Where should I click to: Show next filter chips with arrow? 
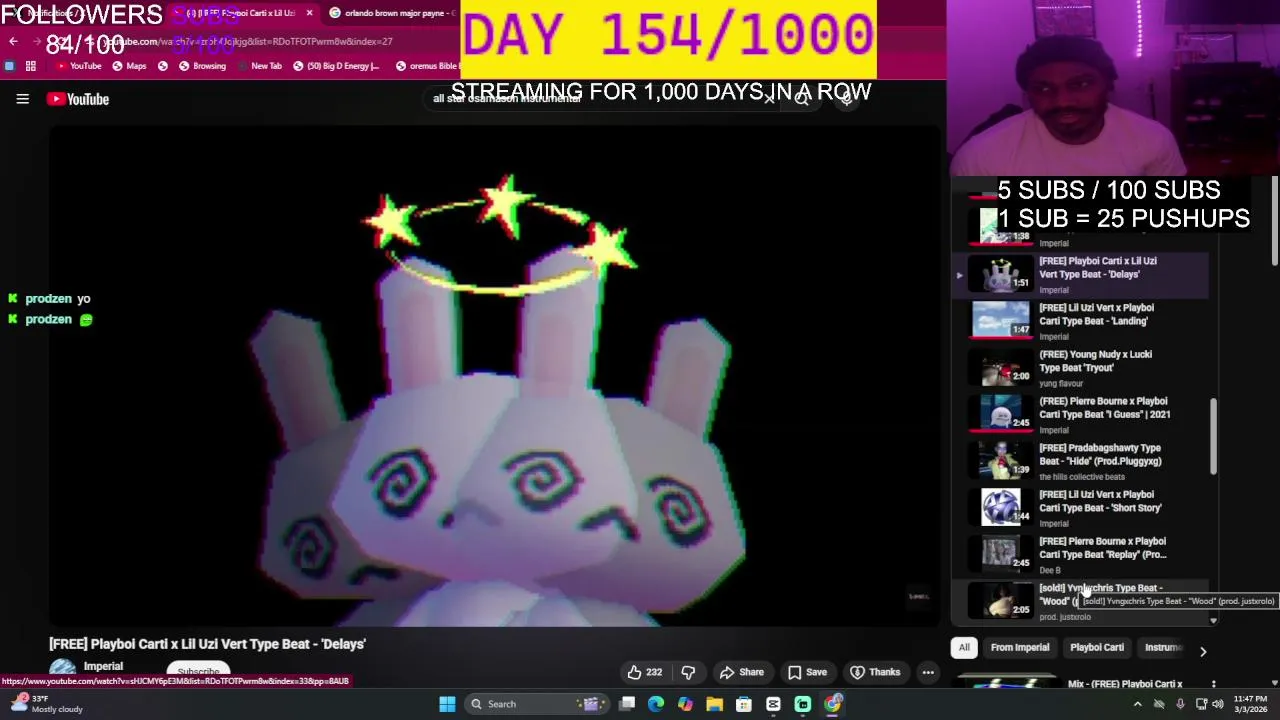pyautogui.click(x=1203, y=651)
